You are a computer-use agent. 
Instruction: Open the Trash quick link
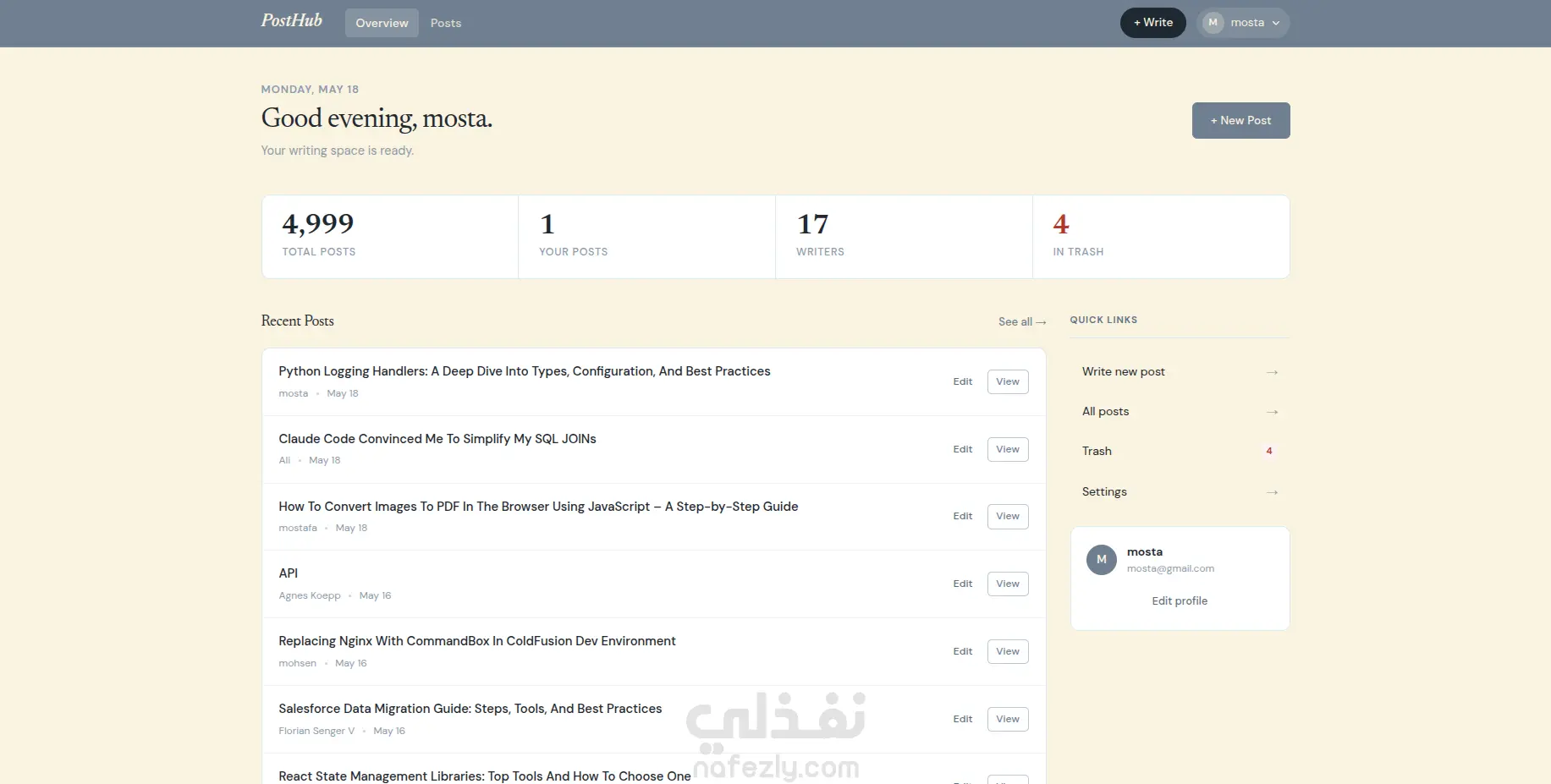(x=1180, y=451)
